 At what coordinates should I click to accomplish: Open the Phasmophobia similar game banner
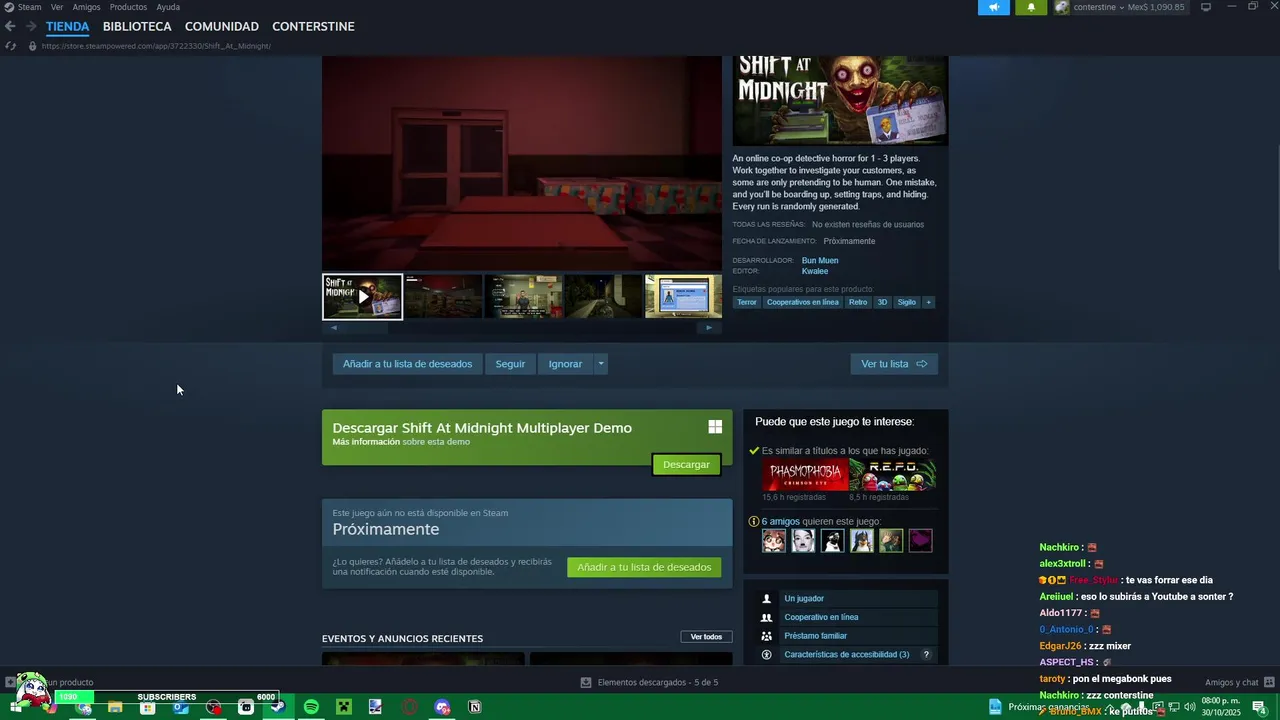pos(805,475)
